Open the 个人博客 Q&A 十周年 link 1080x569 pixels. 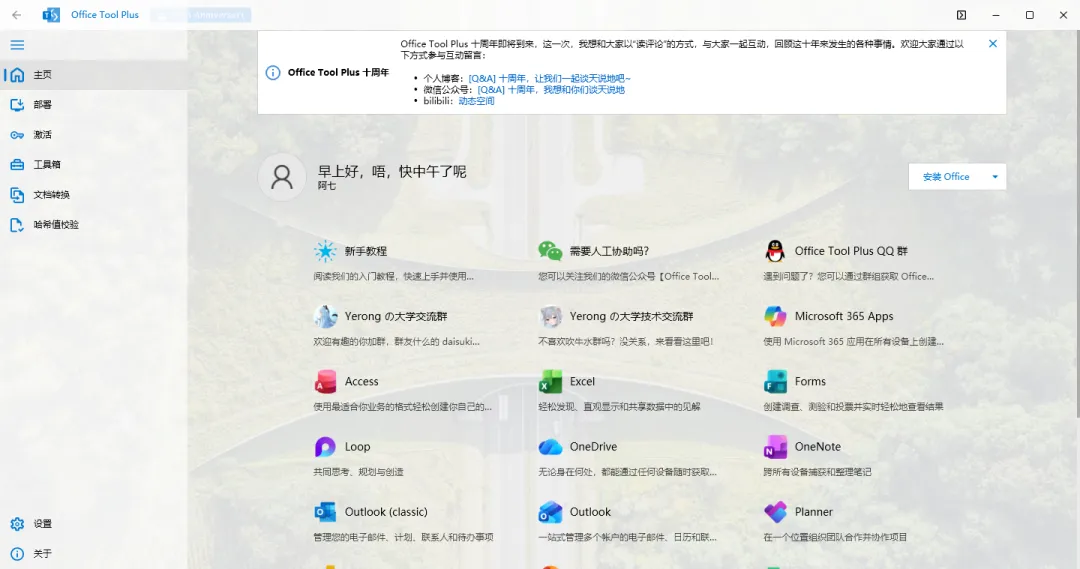point(549,79)
